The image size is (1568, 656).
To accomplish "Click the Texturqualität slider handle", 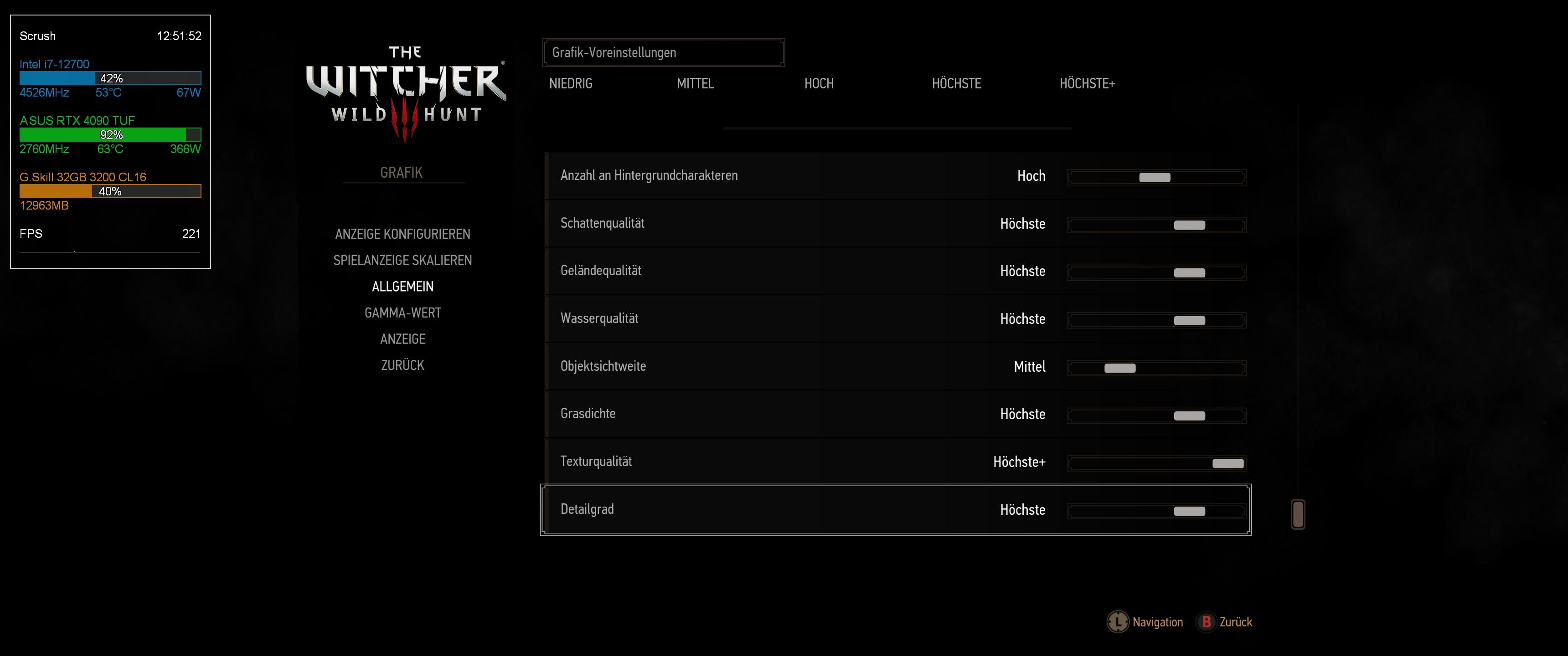I will coord(1228,464).
